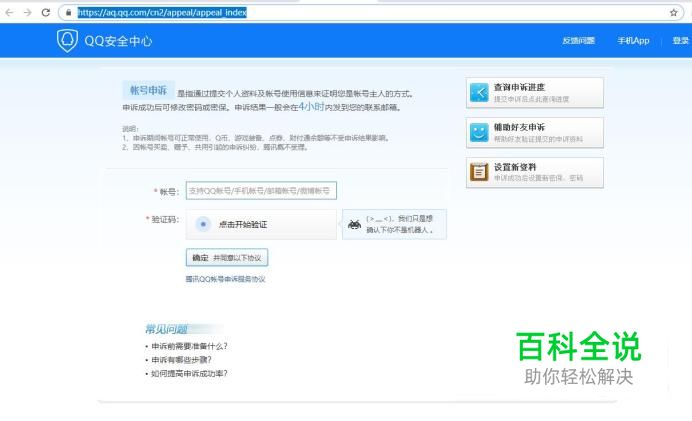Viewport: 692px width, 421px height.
Task: Bookmark page with the star icon
Action: 673,12
